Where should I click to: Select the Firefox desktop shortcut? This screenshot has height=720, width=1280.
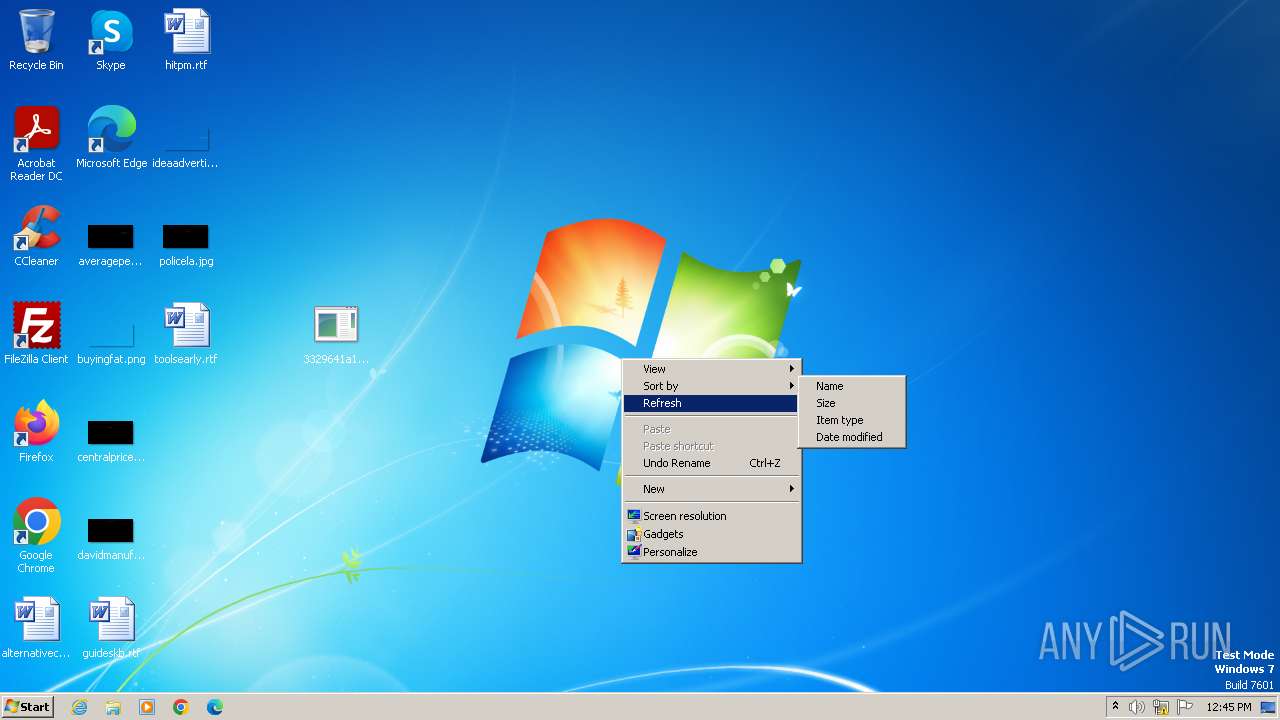36,432
